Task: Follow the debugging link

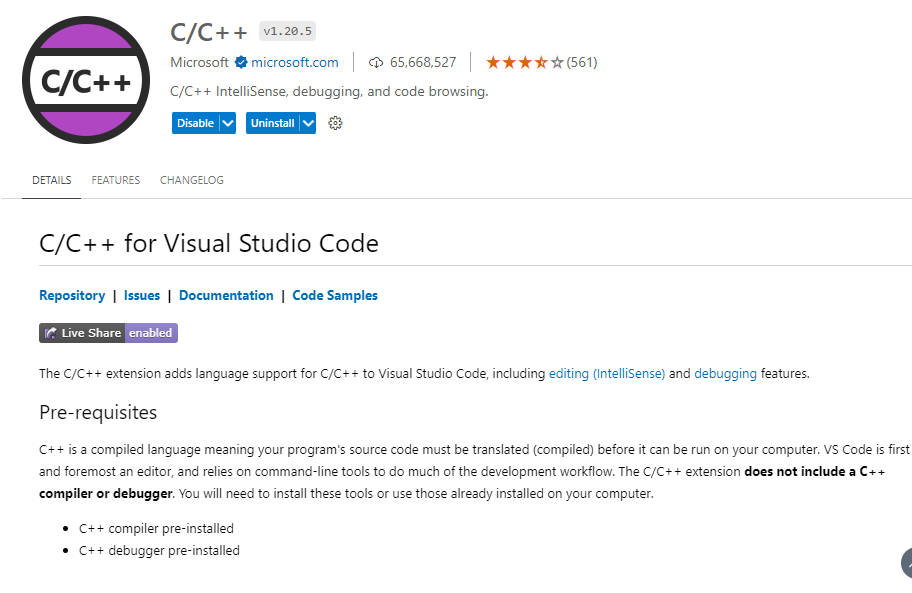Action: pyautogui.click(x=725, y=374)
